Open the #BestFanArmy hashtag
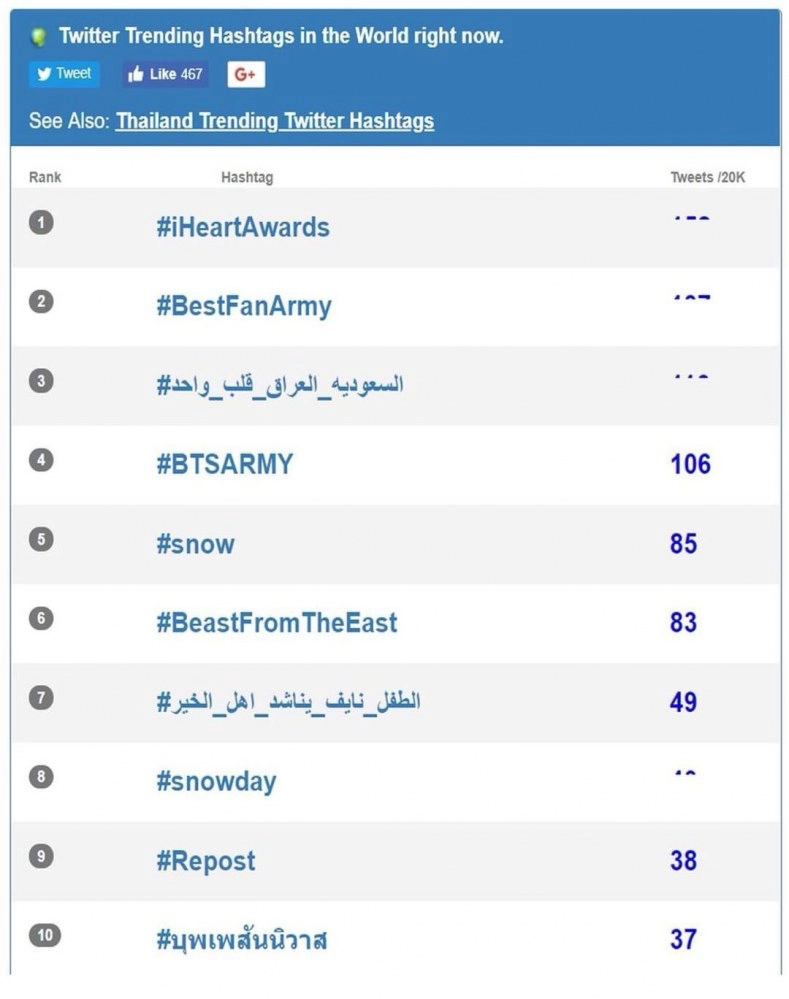Image resolution: width=789 pixels, height=999 pixels. (243, 306)
